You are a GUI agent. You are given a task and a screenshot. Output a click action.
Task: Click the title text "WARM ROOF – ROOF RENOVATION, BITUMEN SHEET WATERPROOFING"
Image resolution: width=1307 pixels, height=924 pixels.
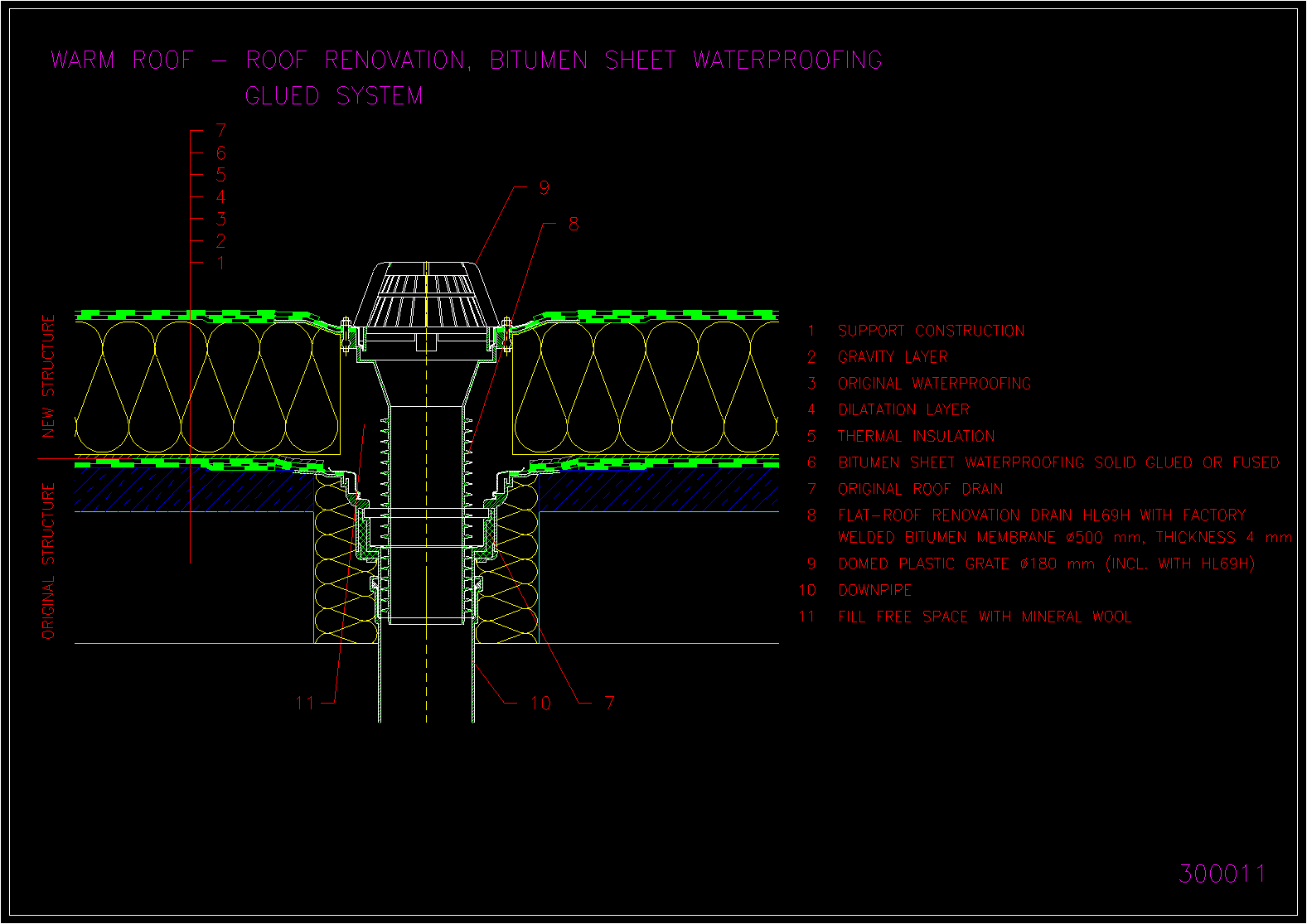(x=467, y=60)
